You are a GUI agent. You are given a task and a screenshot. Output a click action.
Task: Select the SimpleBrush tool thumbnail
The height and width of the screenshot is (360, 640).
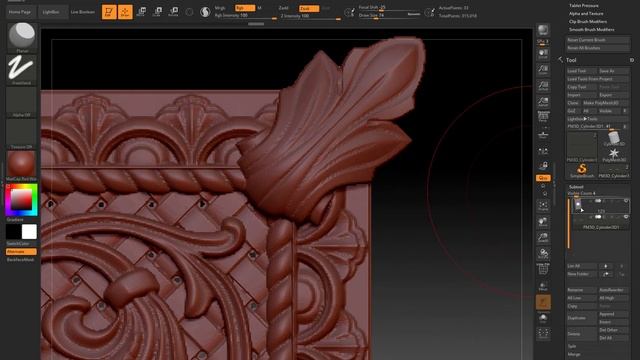tap(582, 169)
